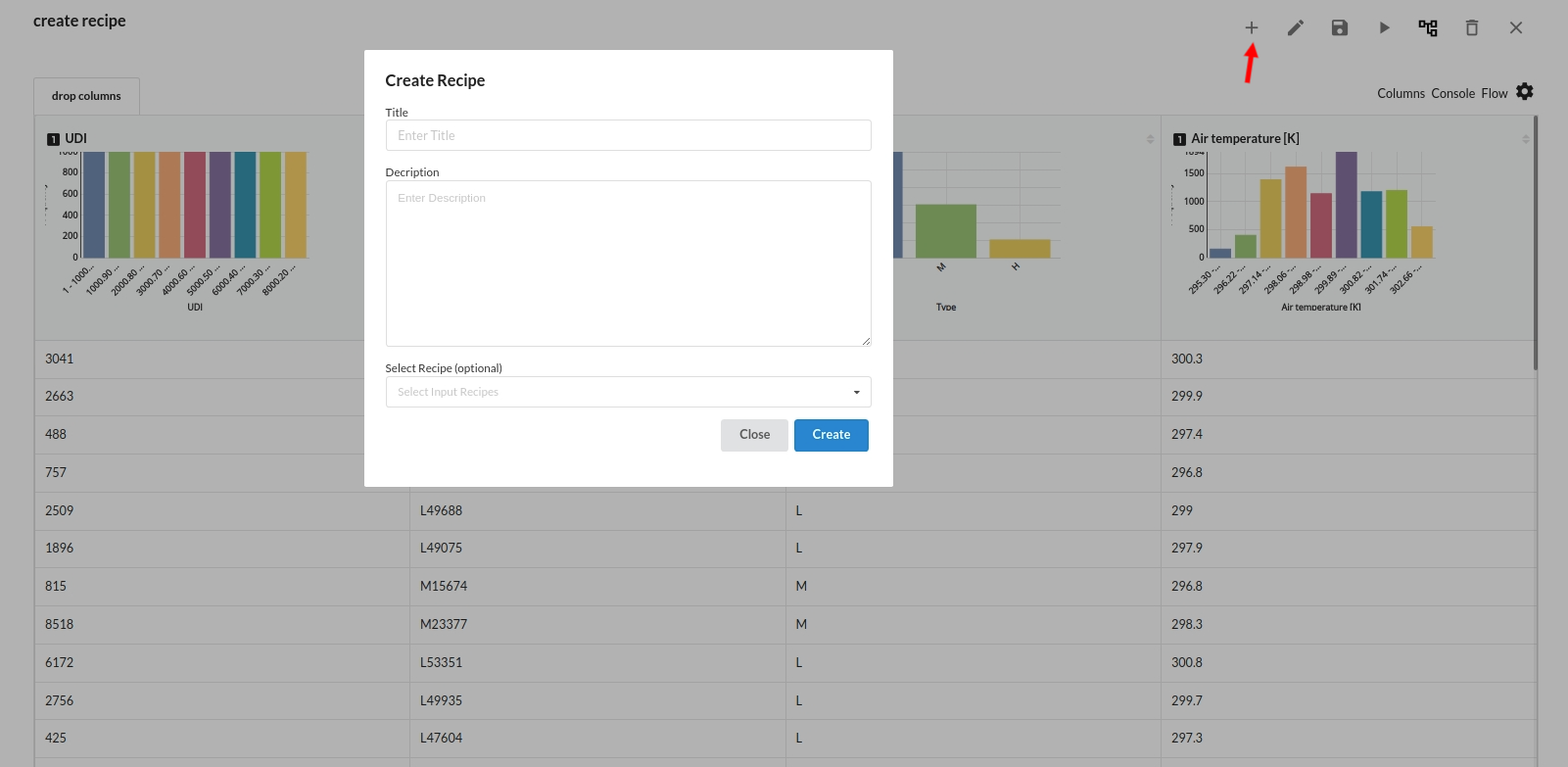This screenshot has width=1568, height=767.
Task: Click the temperature cell 297.4
Action: (1347, 434)
